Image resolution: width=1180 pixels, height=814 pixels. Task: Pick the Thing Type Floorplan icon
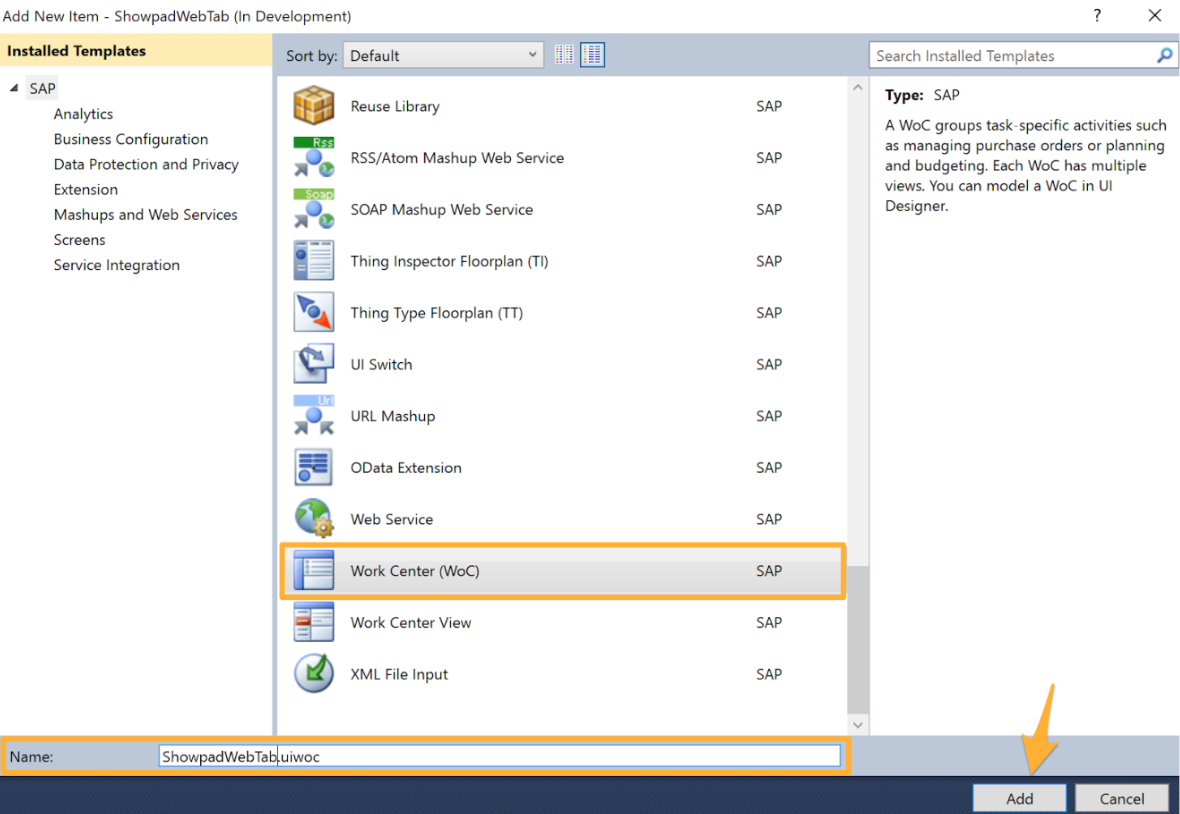(x=313, y=313)
